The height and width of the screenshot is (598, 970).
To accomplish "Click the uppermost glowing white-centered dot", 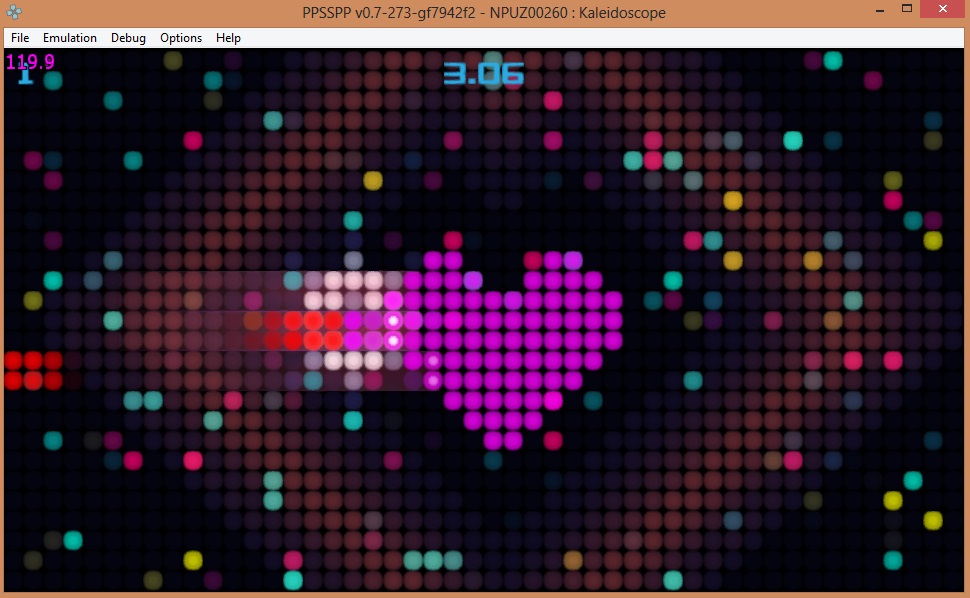I will 393,321.
